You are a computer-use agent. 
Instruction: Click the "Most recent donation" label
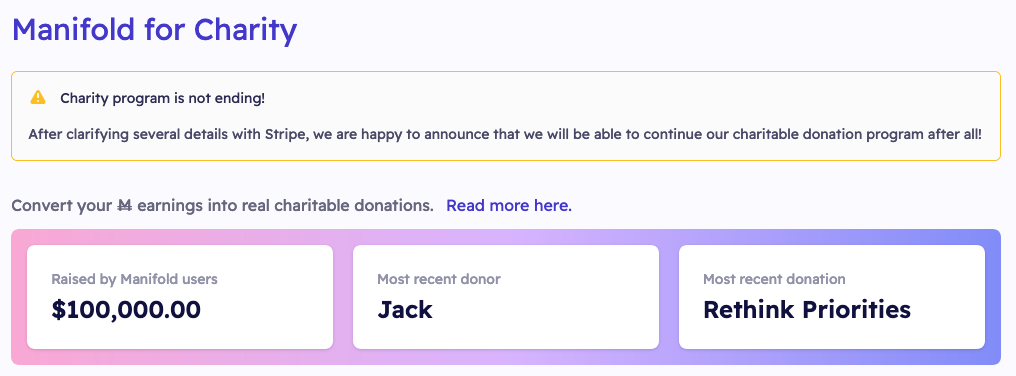pos(774,279)
